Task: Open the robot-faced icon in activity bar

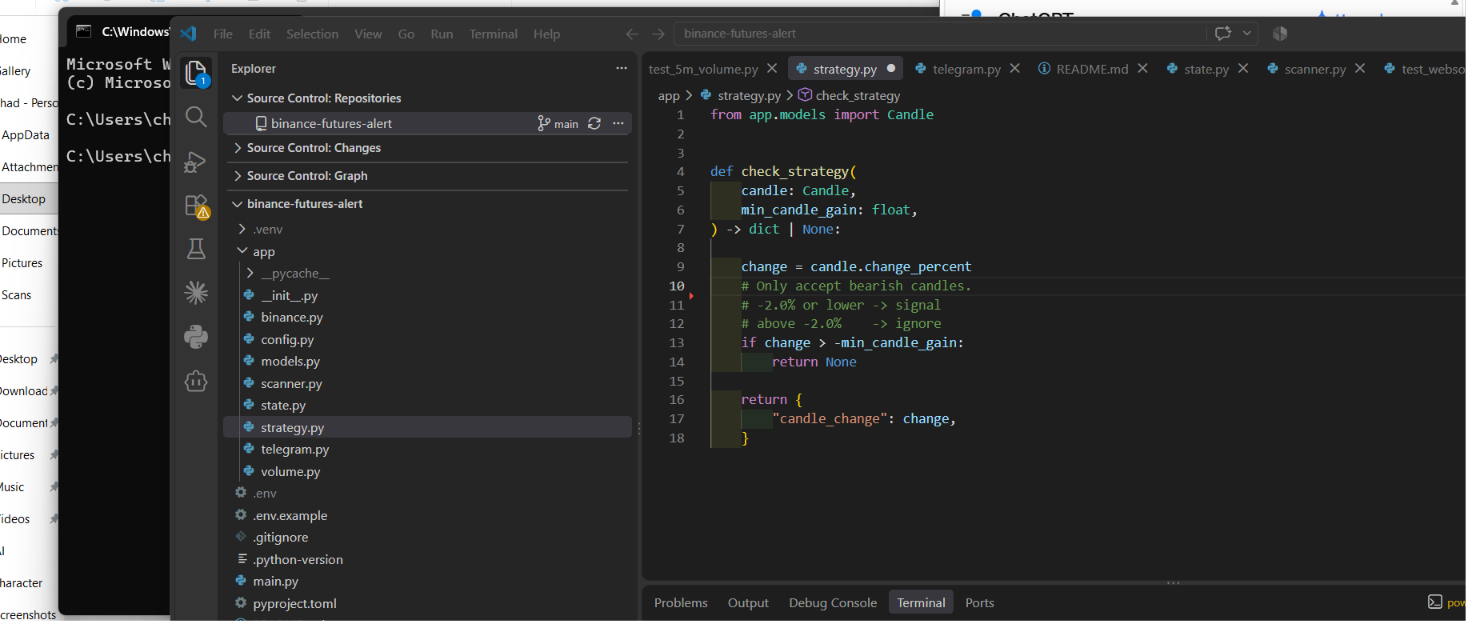Action: pyautogui.click(x=196, y=381)
